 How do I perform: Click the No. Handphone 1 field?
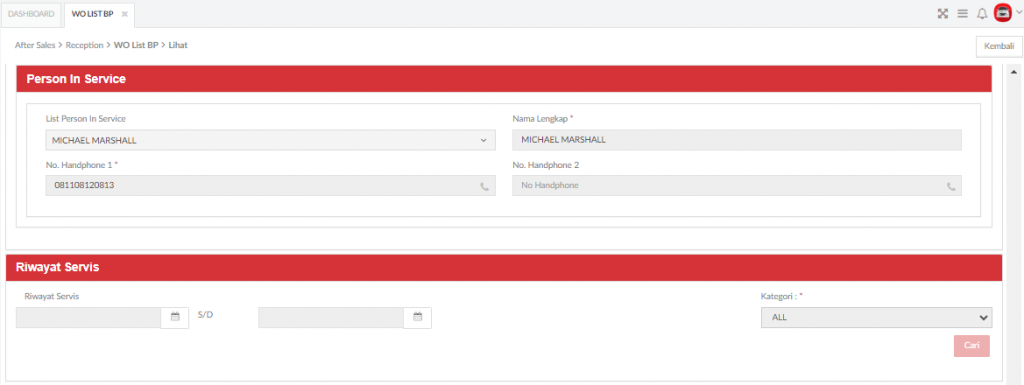click(270, 185)
